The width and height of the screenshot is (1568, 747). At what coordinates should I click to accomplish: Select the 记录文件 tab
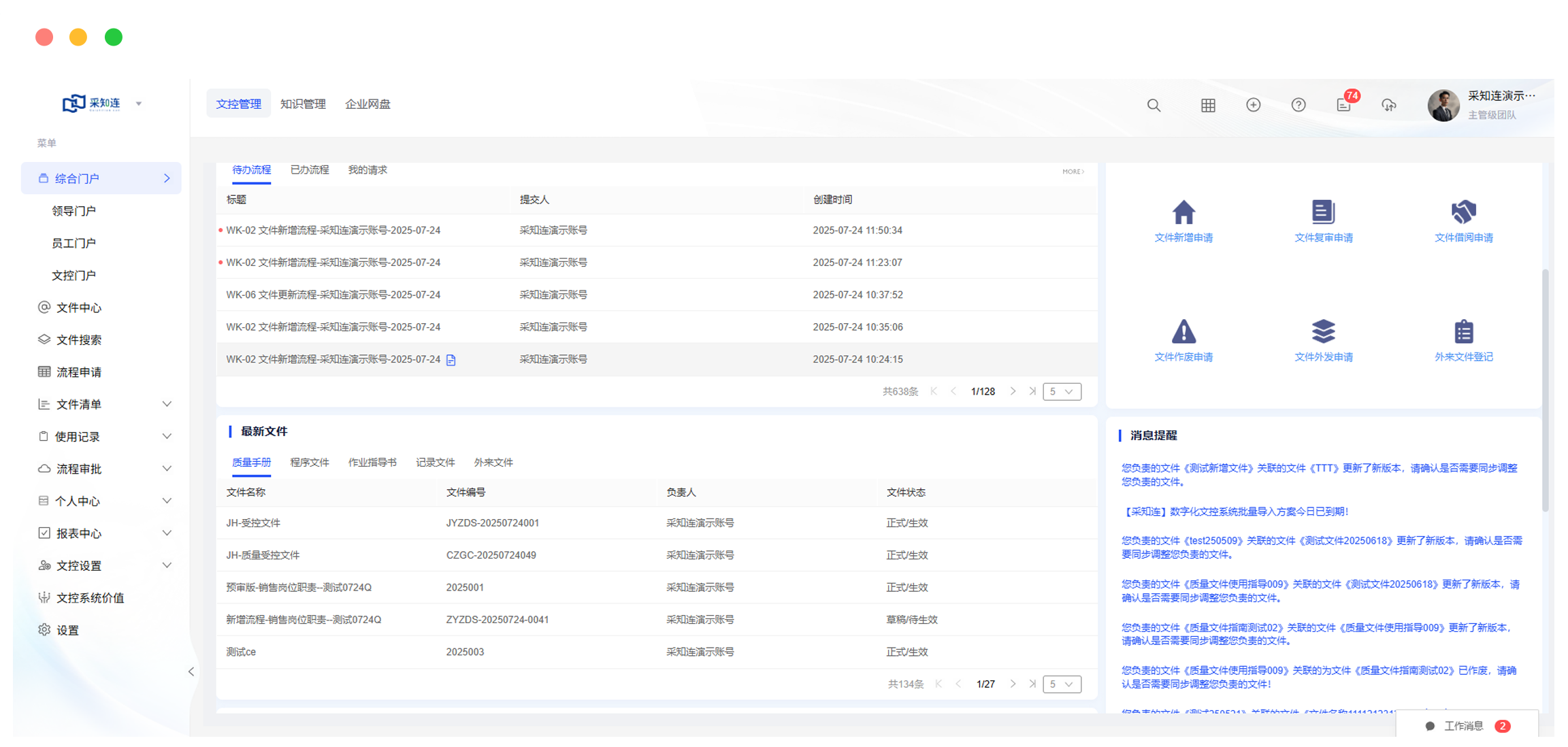436,462
